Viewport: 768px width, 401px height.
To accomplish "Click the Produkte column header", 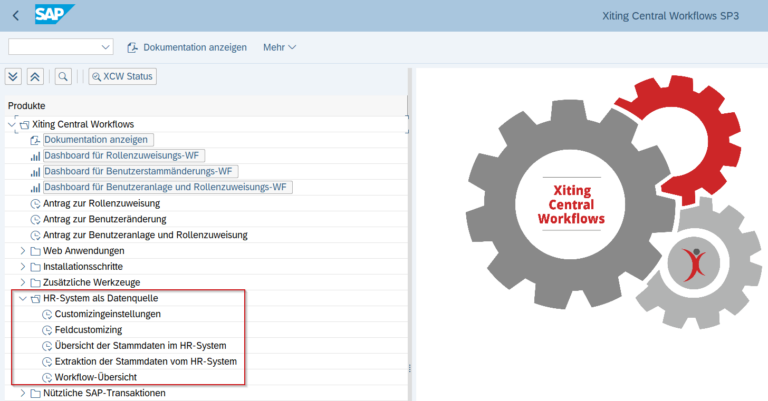I will [x=206, y=106].
